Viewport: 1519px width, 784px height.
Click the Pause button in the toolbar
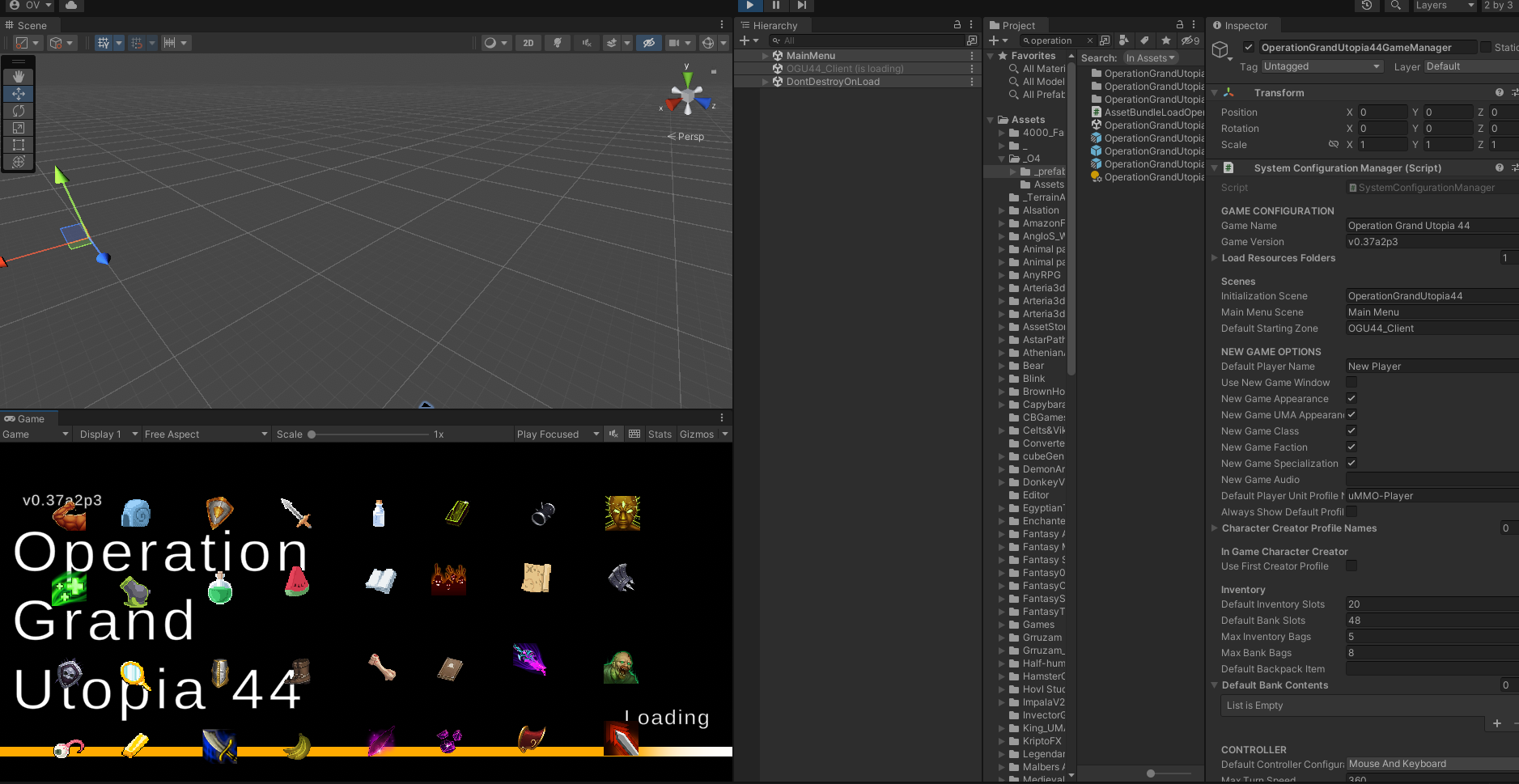[x=776, y=6]
